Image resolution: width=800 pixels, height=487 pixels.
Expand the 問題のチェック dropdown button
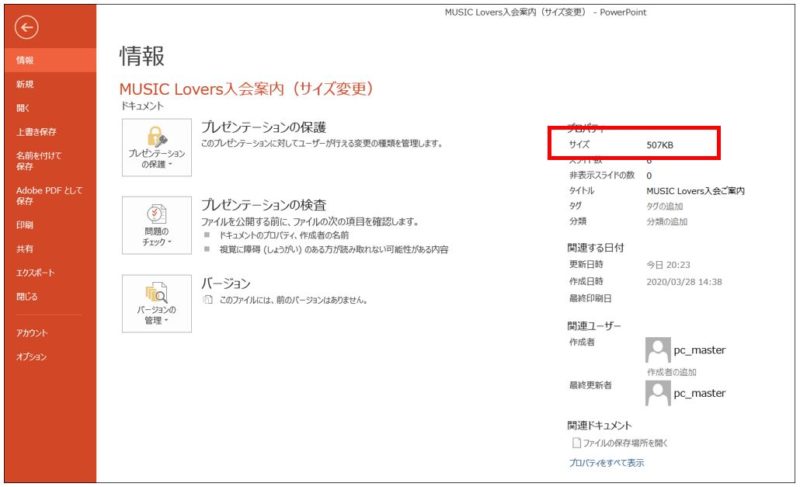157,225
